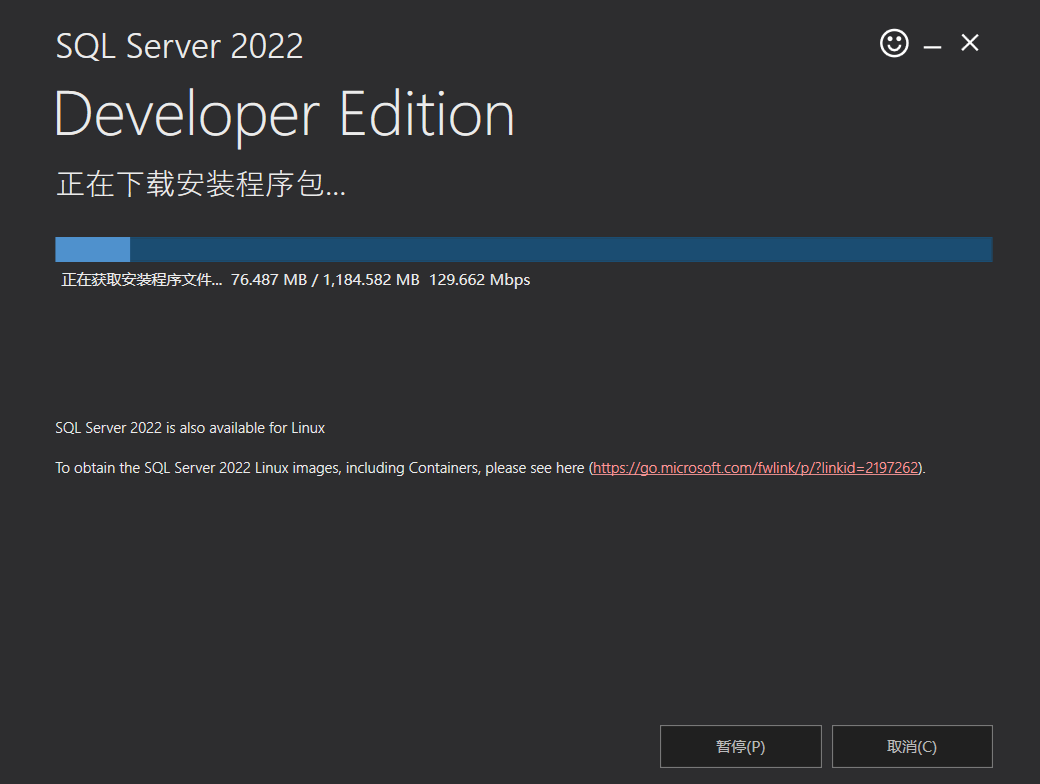1040x784 pixels.
Task: Click the 正在获取安装程序文件 status label
Action: coord(141,280)
